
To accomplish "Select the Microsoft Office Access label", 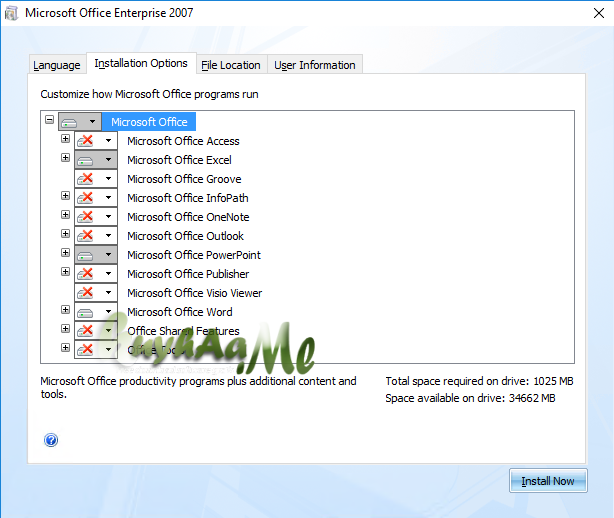I will pos(183,141).
